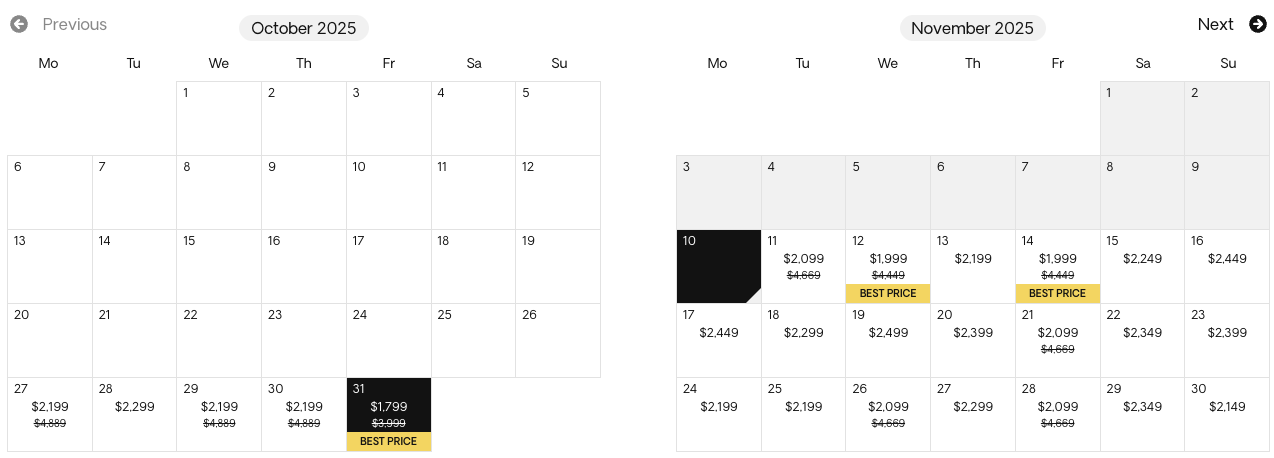Click the Previous month arrow icon

19,24
